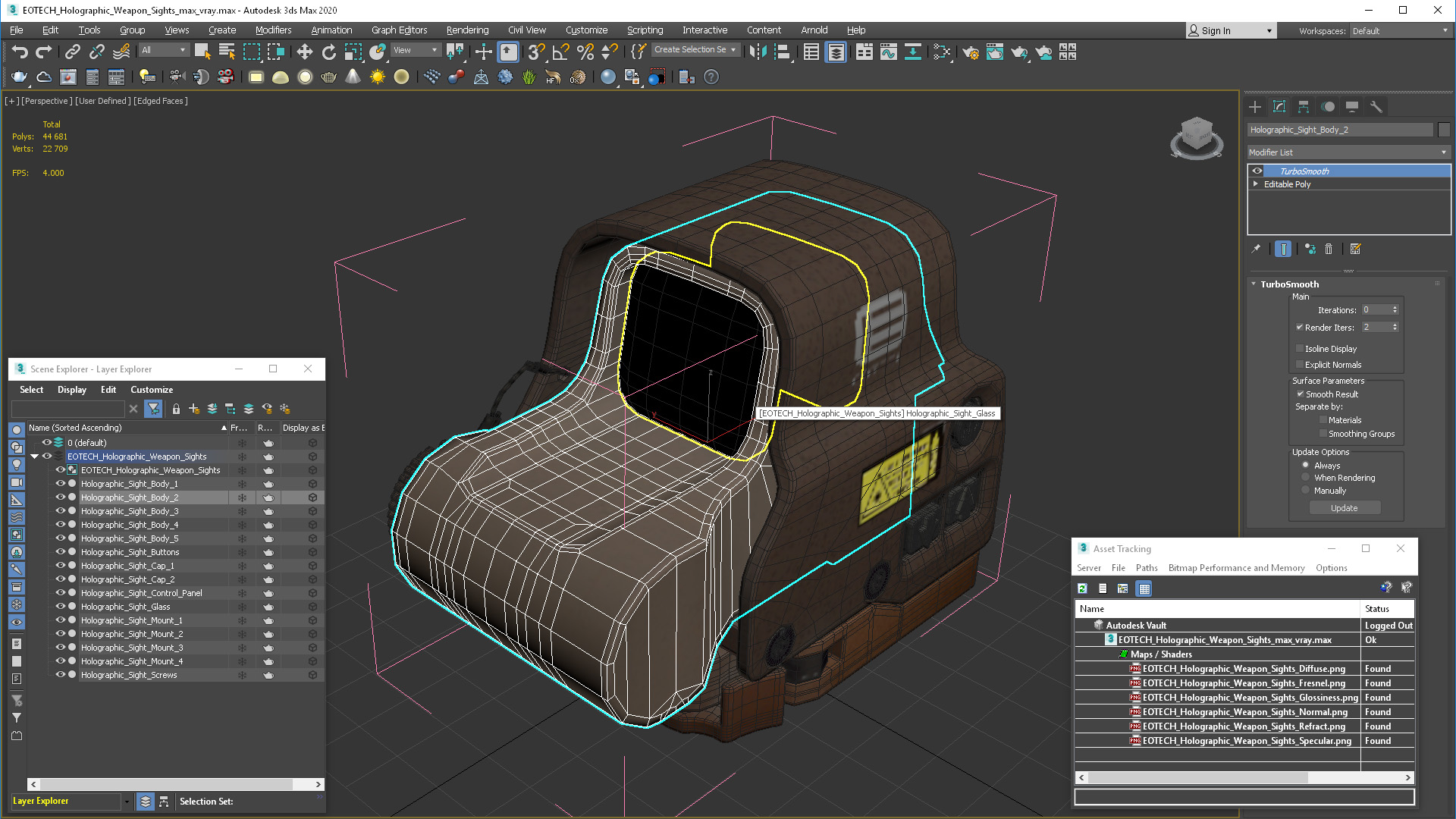This screenshot has width=1456, height=819.
Task: Enable Smoothing Groups checkbox
Action: pos(1323,434)
